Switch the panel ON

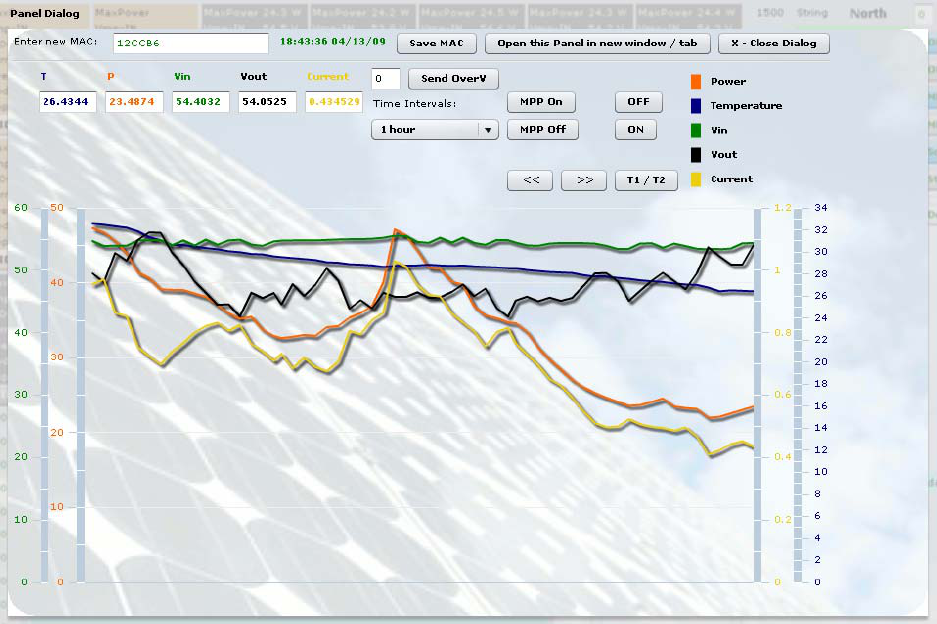click(636, 129)
